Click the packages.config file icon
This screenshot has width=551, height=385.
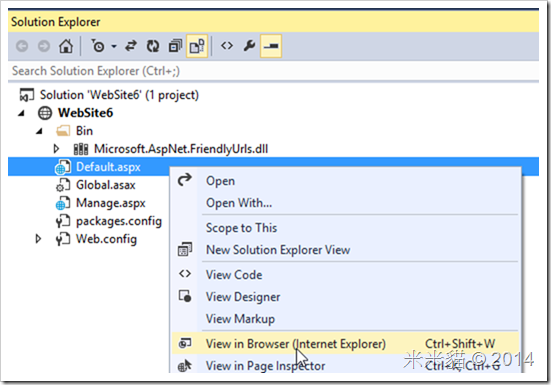(63, 221)
